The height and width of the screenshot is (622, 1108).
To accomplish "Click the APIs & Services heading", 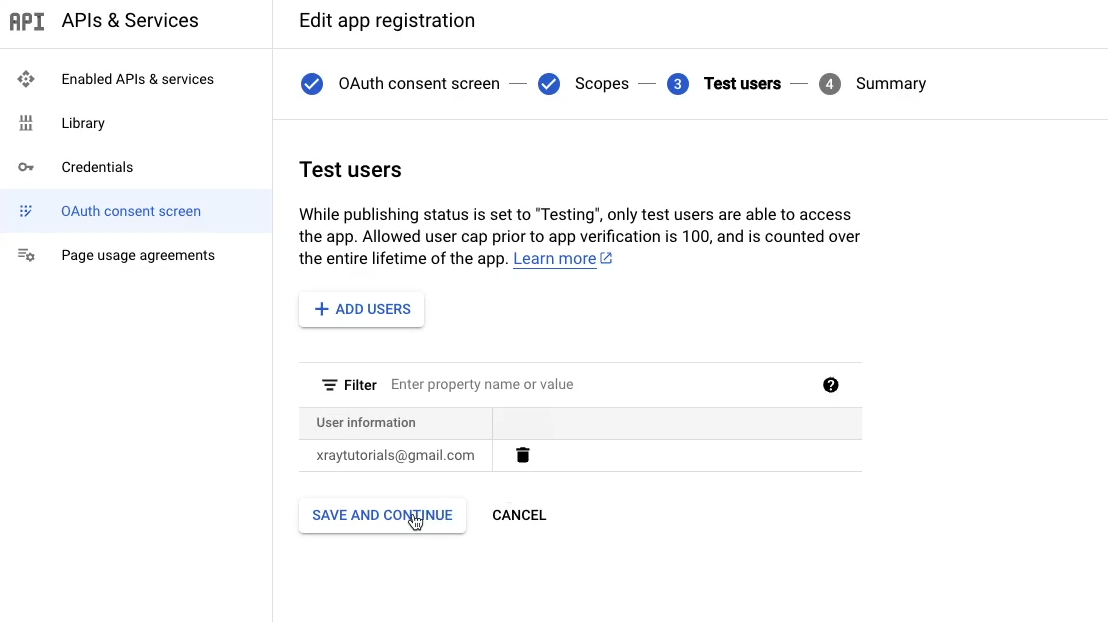I will click(x=130, y=21).
